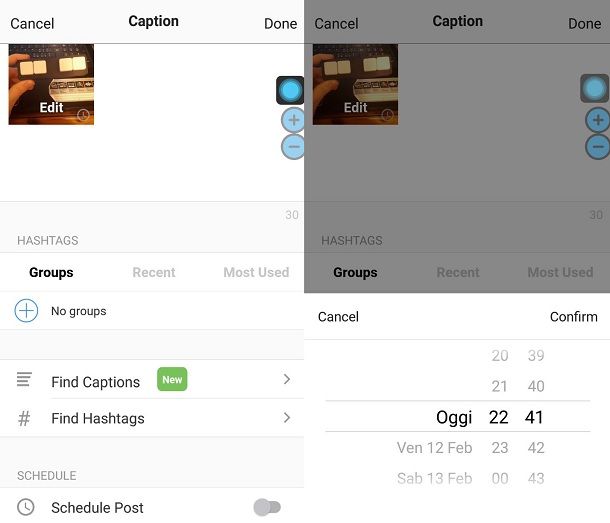Tap Edit on the left photo thumbnail
Viewport: 610px width, 523px height.
51,107
